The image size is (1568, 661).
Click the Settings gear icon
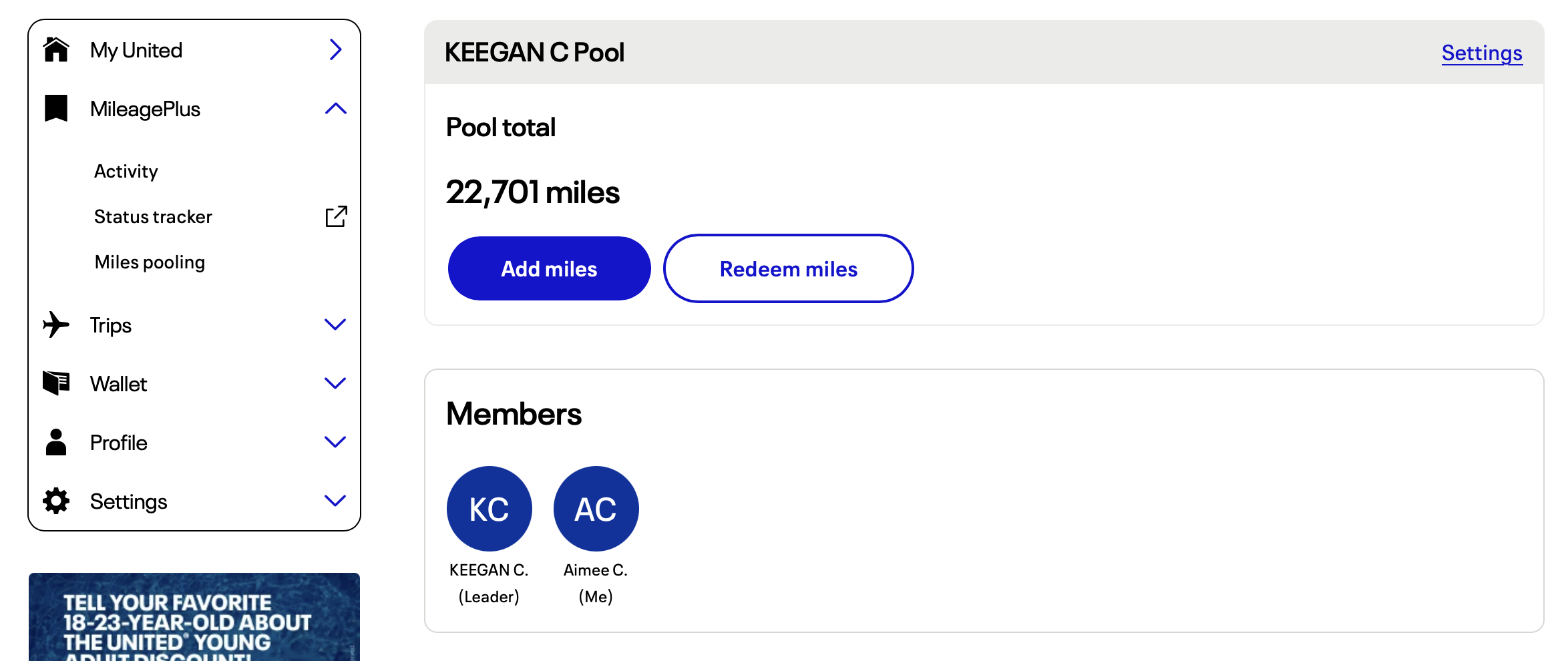pyautogui.click(x=56, y=501)
